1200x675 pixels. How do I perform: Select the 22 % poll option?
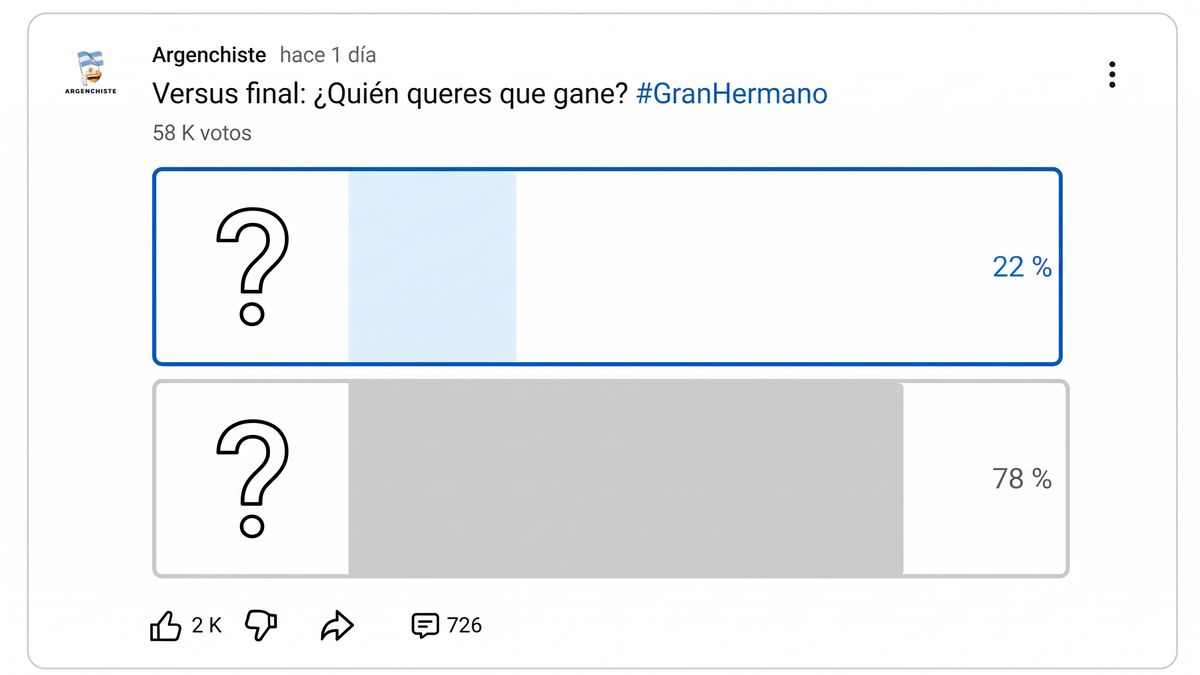pos(607,267)
